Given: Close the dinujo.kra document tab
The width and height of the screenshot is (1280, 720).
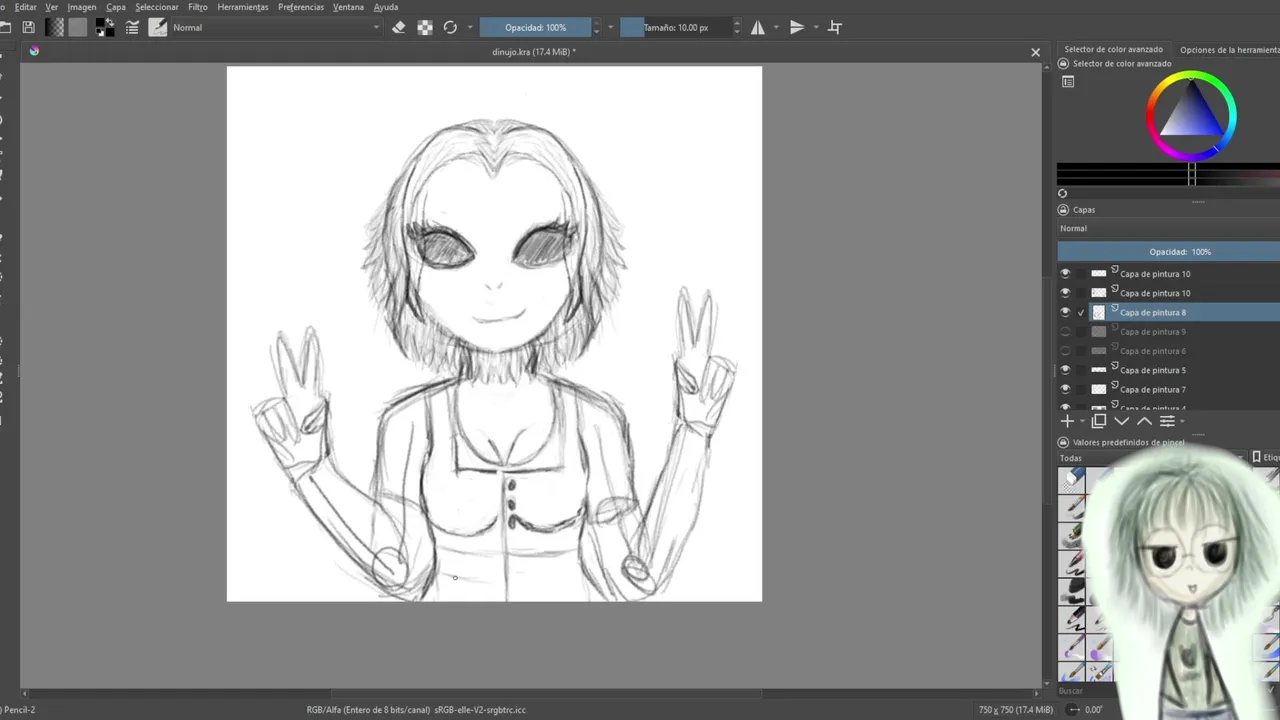Looking at the screenshot, I should point(1036,52).
